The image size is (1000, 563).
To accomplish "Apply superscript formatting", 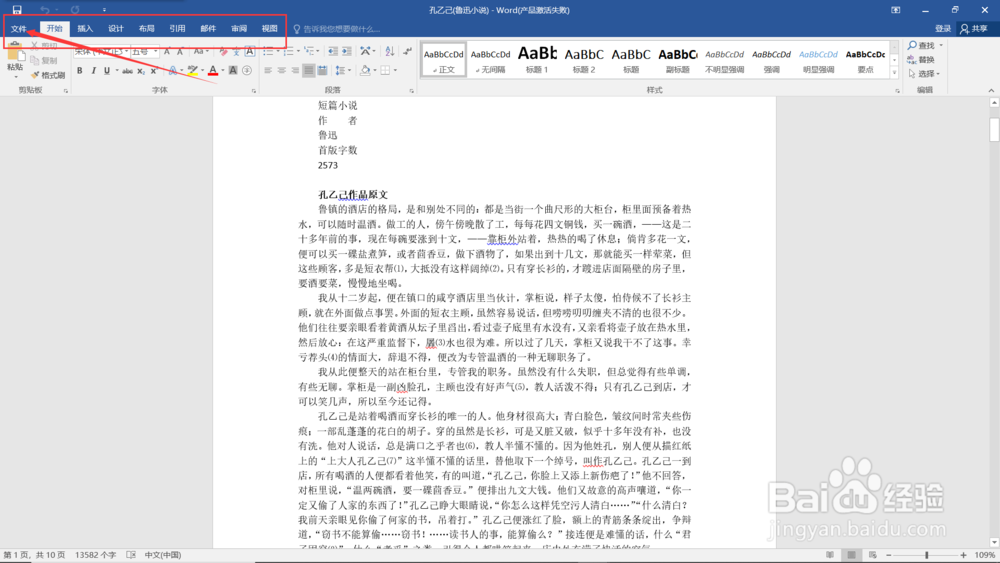I will click(154, 71).
